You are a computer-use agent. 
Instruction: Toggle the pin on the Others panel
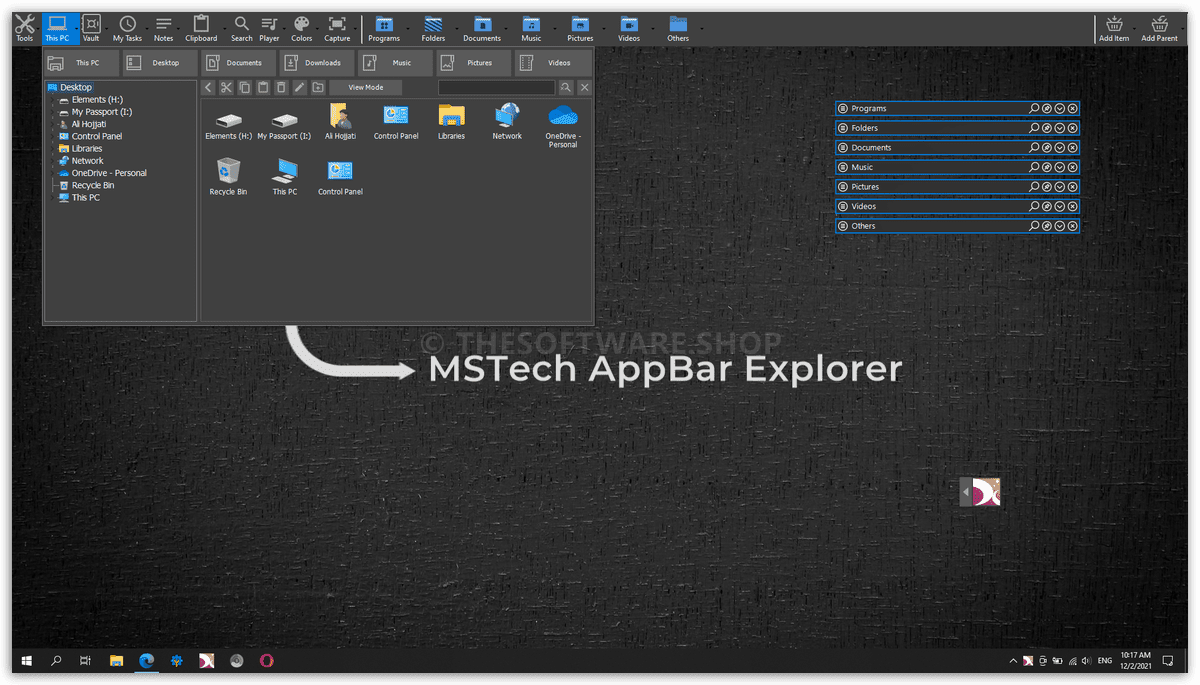pyautogui.click(x=1047, y=226)
